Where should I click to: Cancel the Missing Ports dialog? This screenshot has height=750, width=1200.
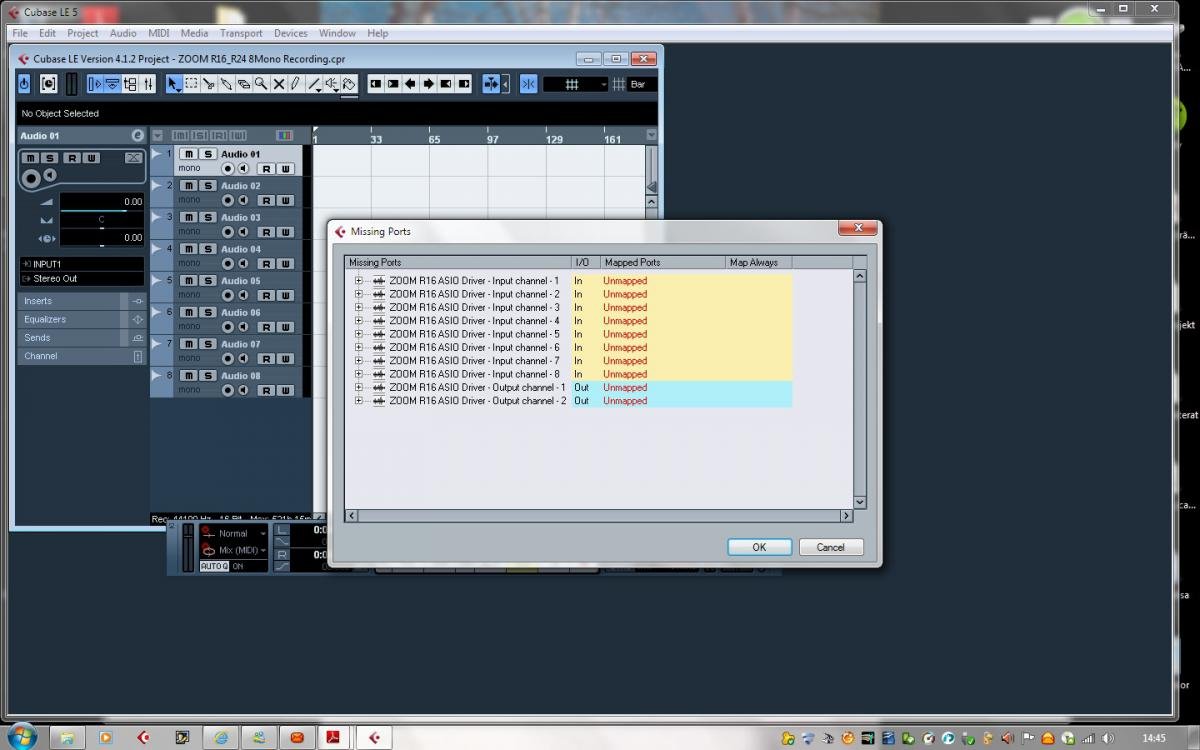830,547
